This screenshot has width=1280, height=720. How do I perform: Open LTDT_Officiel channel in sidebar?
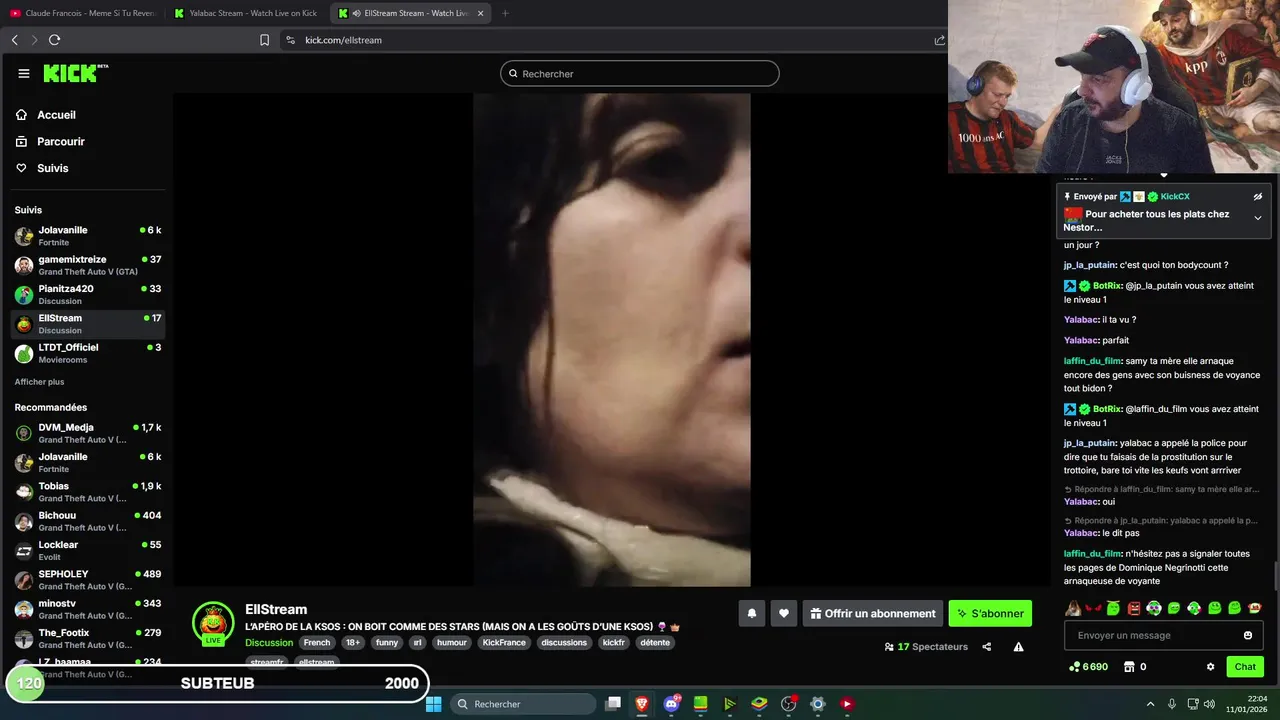point(88,353)
